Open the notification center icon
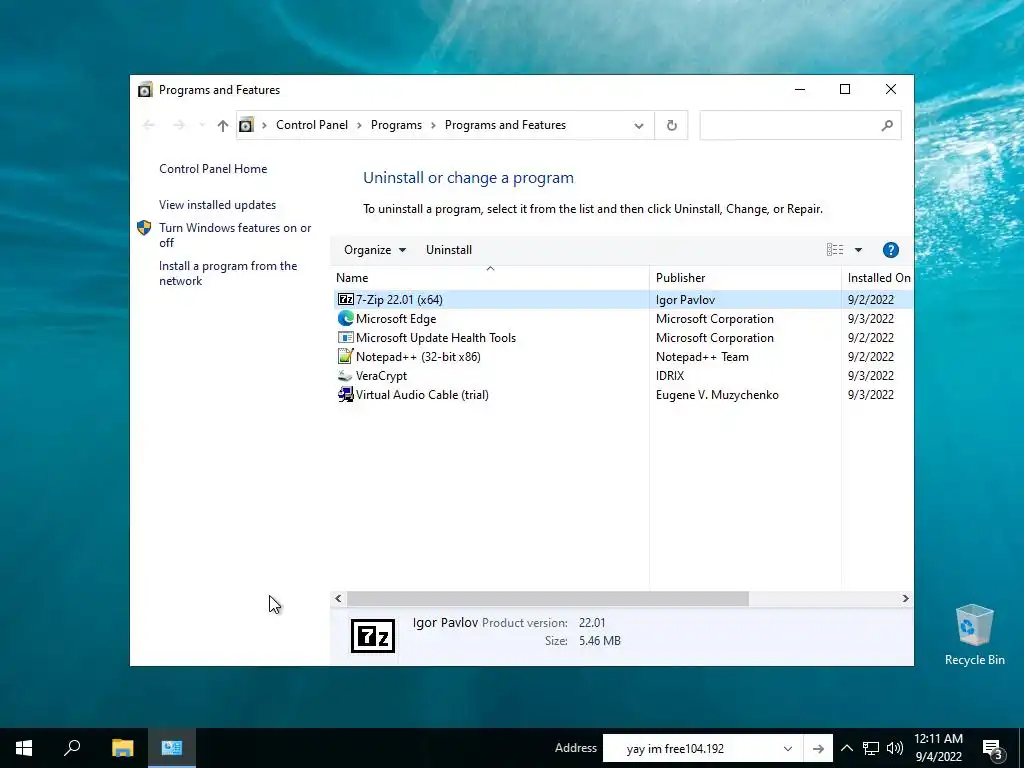The image size is (1024, 768). pos(993,748)
